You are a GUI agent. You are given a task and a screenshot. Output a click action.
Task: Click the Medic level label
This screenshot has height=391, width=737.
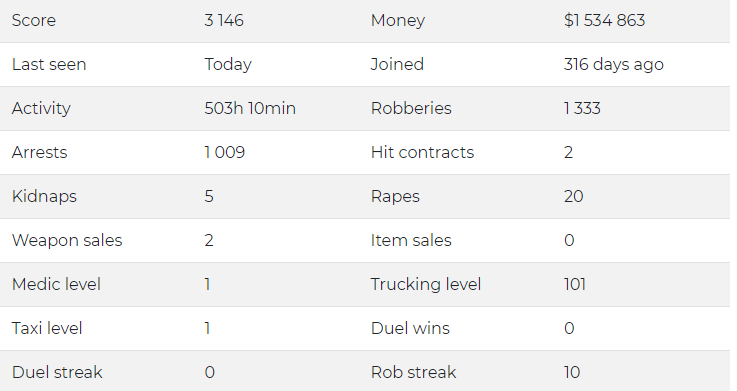tap(56, 284)
